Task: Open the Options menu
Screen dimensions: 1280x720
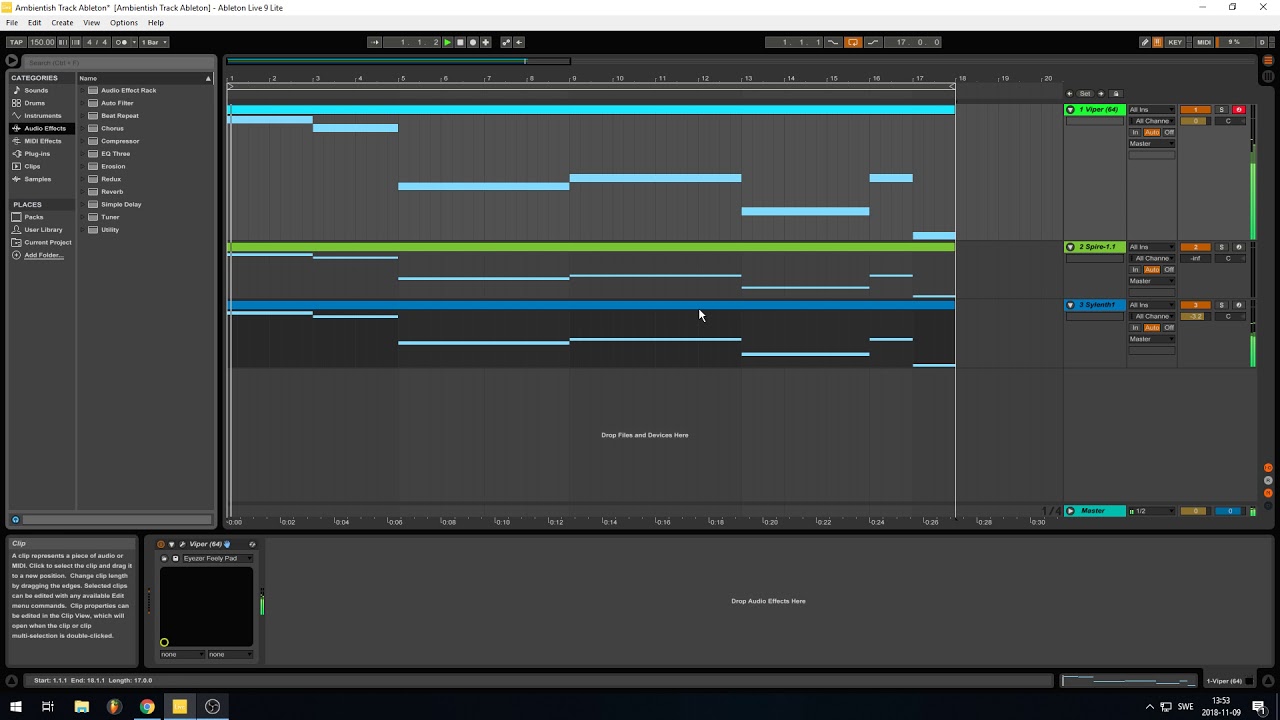Action: 124,22
